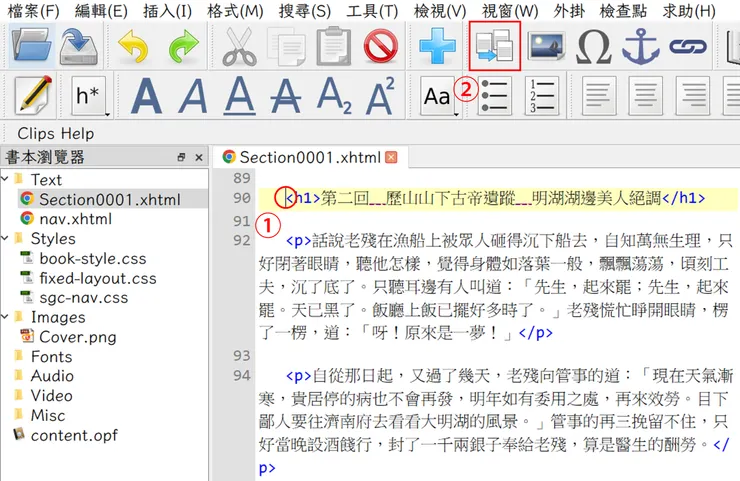Viewport: 740px width, 481px height.
Task: Click the Split at cursor icon
Action: (x=494, y=46)
